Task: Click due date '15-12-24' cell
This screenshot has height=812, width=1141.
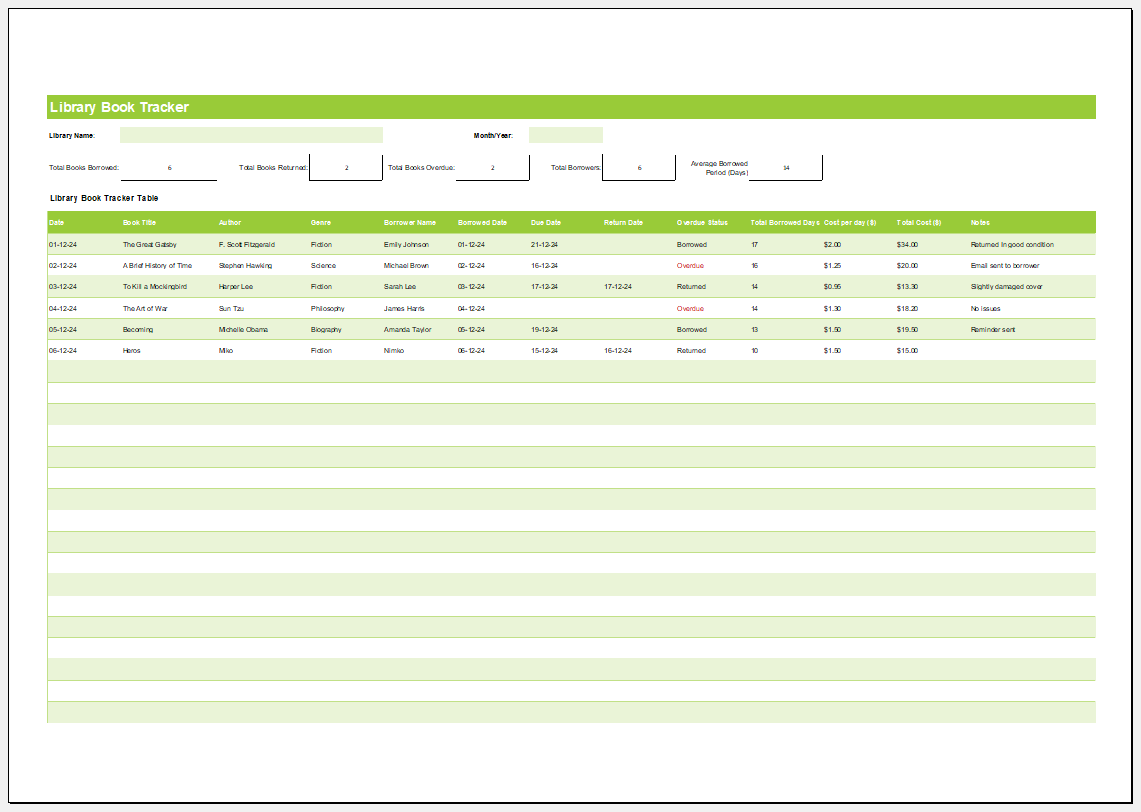Action: (544, 351)
